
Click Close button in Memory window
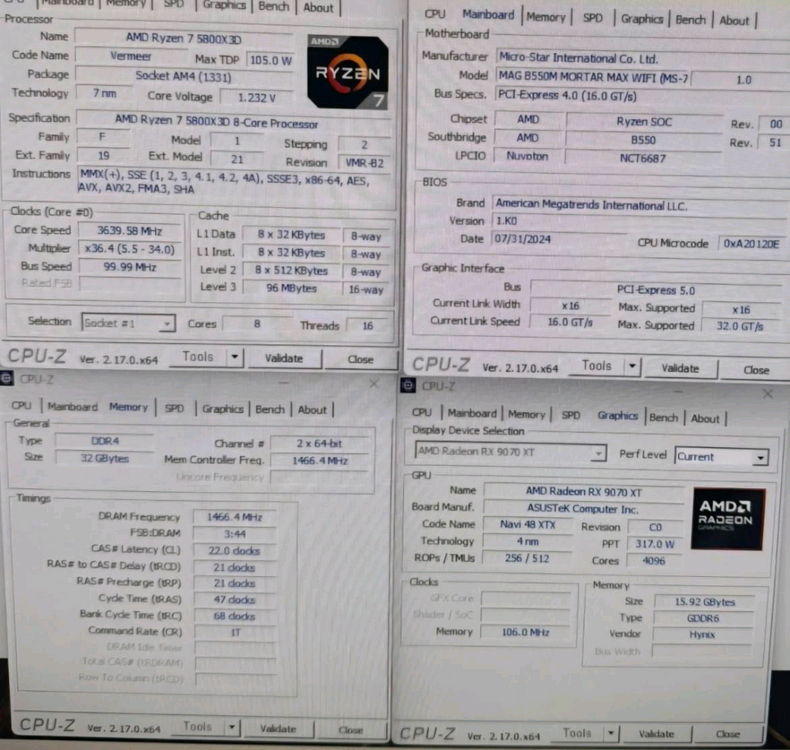click(x=351, y=730)
